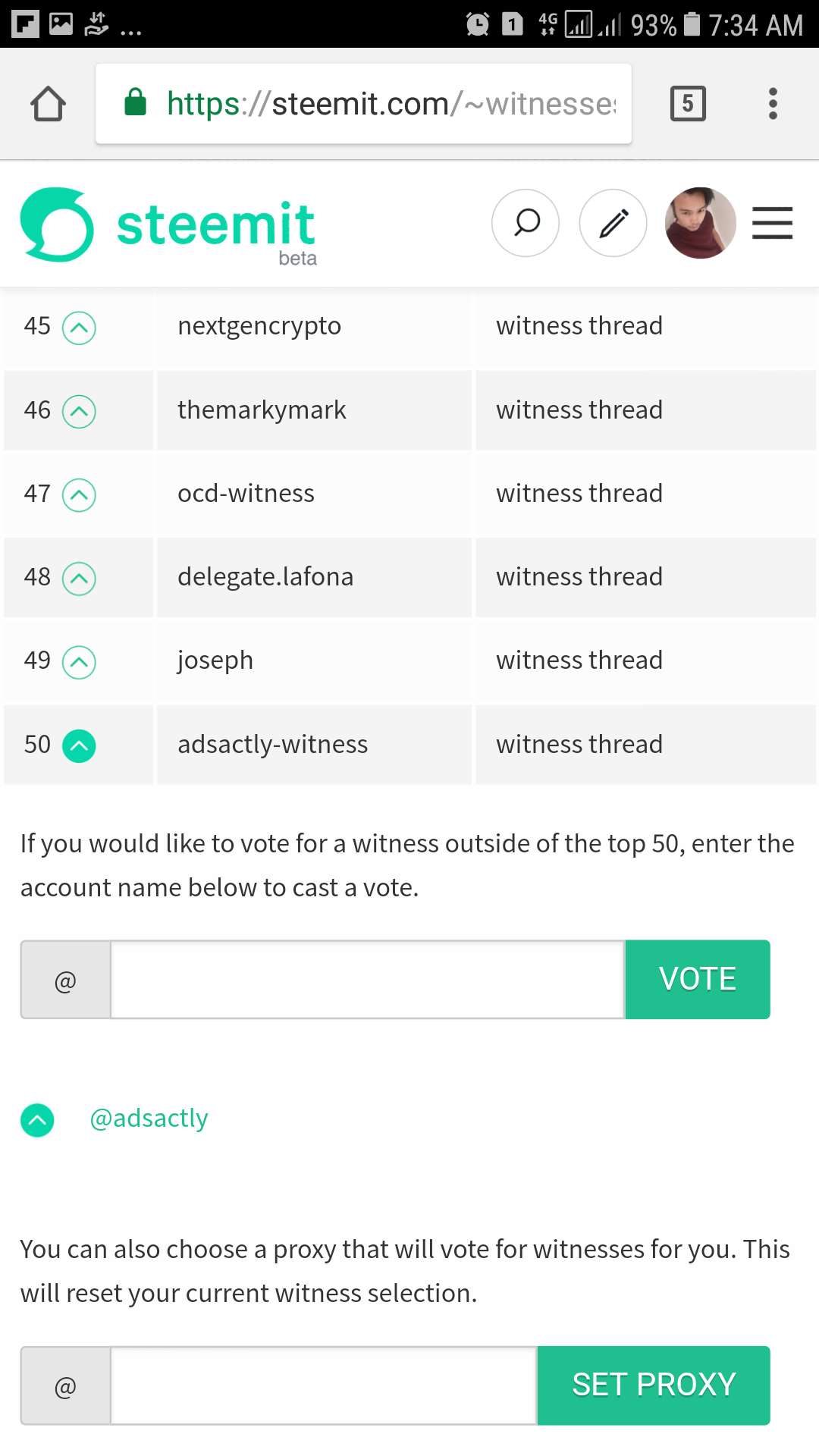Tap the pencil compose post icon
Screen dimensions: 819x1456
click(613, 223)
